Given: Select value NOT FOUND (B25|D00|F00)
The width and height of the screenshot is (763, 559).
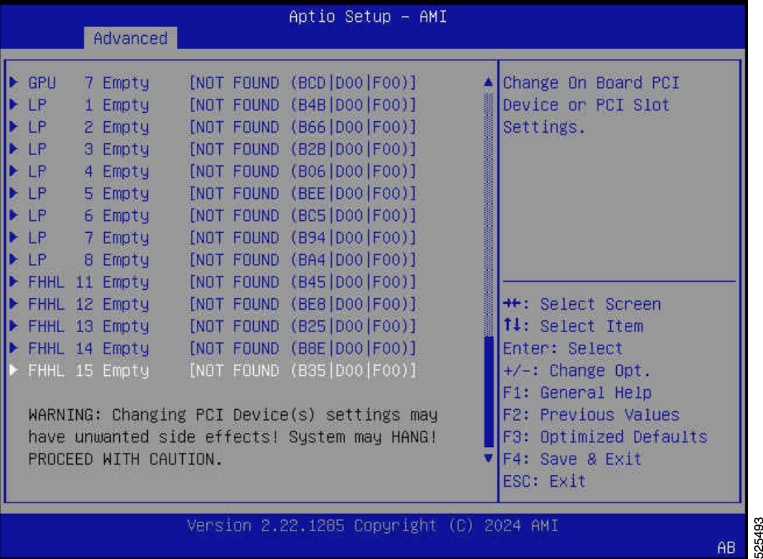Looking at the screenshot, I should click(x=303, y=326).
